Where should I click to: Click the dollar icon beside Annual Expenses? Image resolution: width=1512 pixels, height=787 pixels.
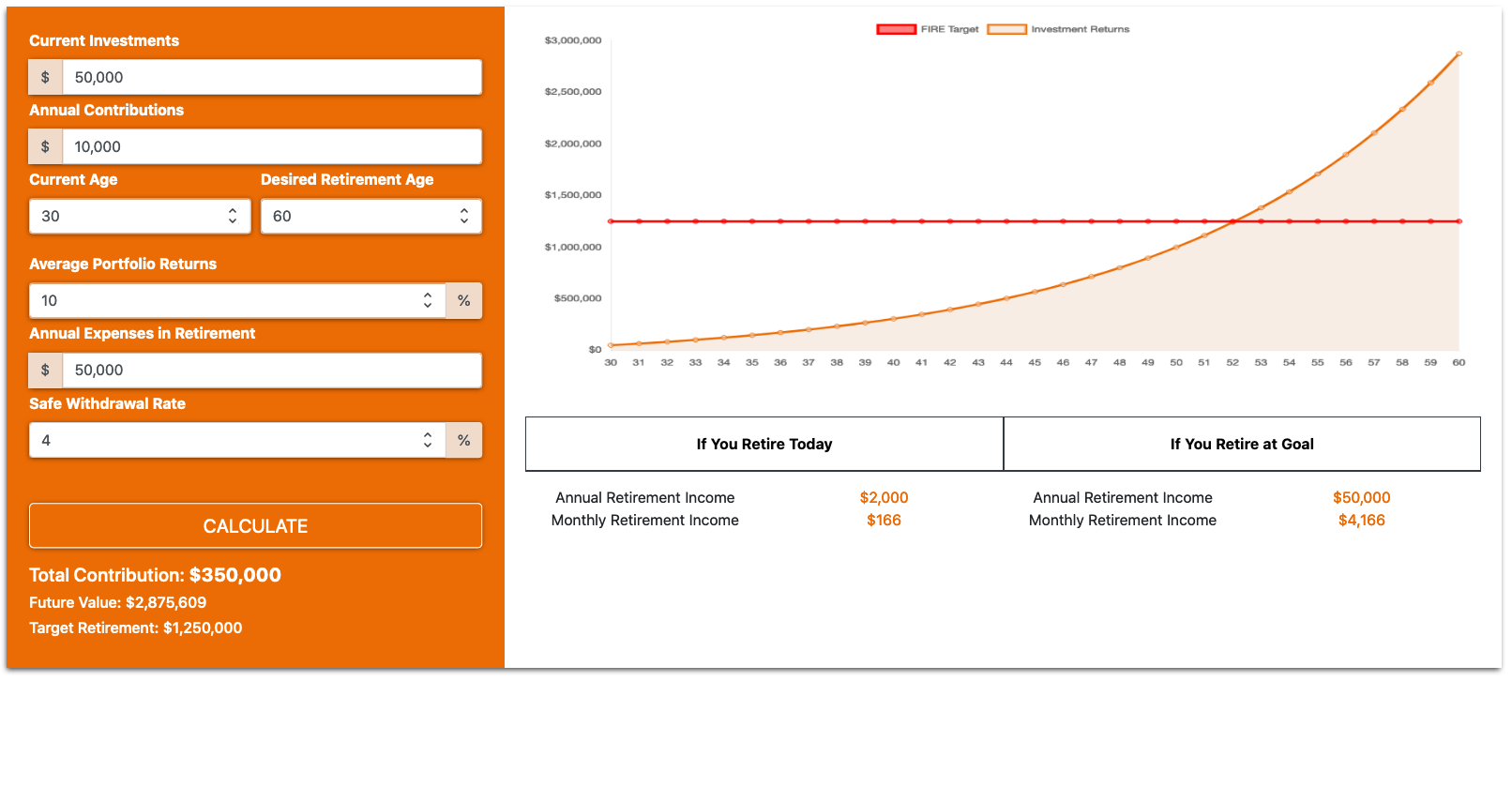tap(45, 370)
